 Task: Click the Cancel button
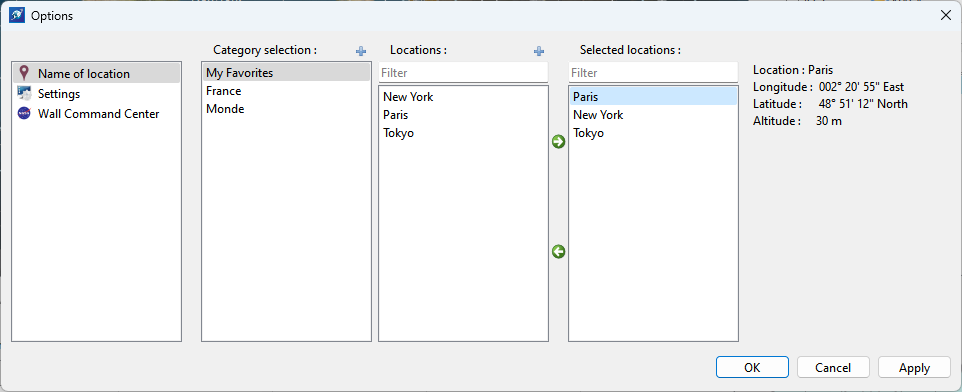click(x=833, y=367)
